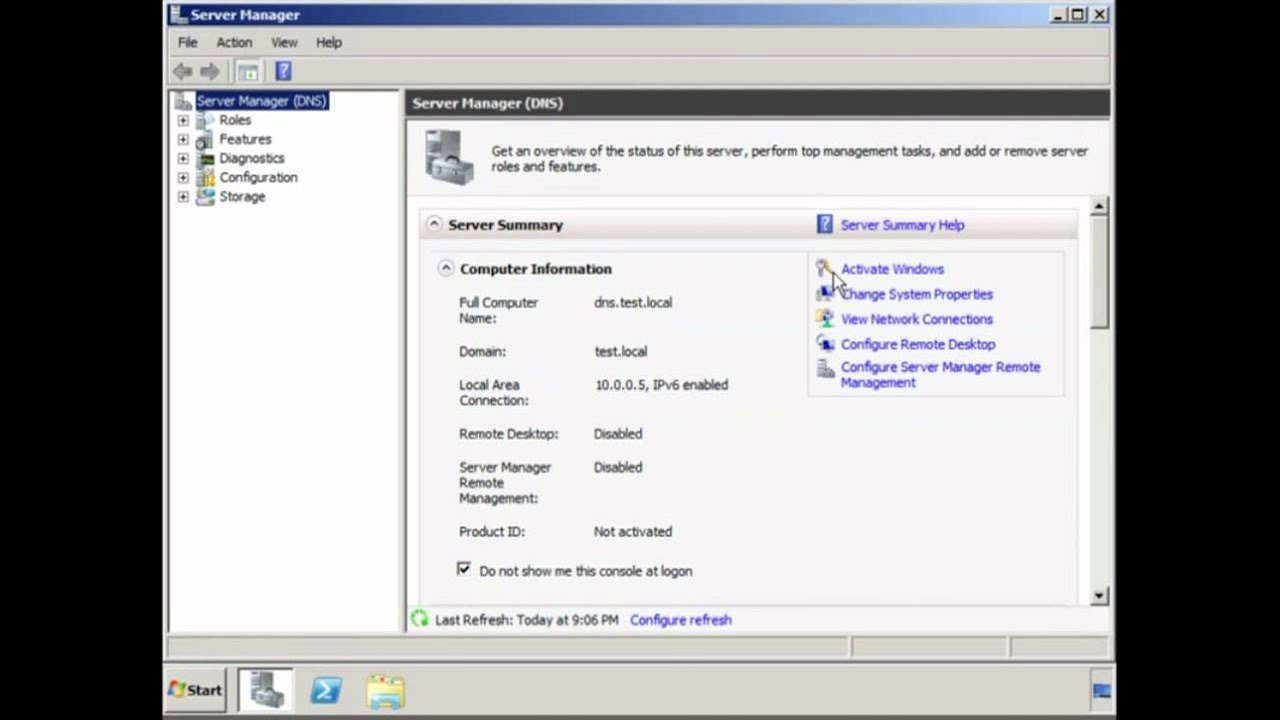The width and height of the screenshot is (1280, 720).
Task: Click the Start button
Action: click(x=195, y=690)
